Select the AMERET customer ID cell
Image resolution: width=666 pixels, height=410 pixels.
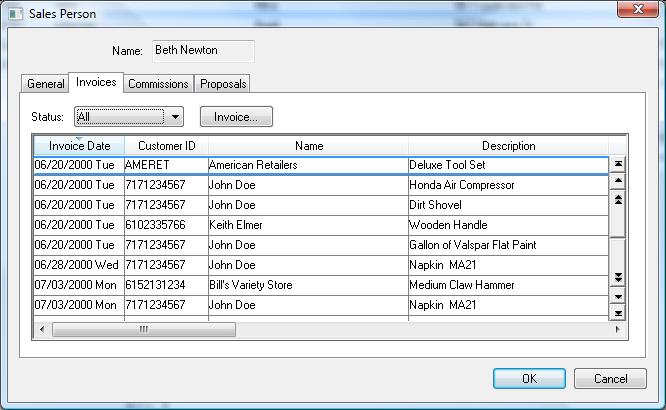point(166,165)
